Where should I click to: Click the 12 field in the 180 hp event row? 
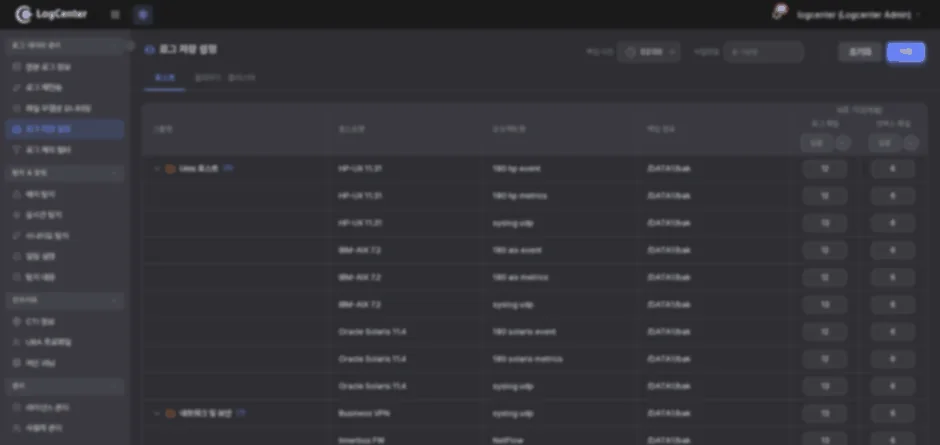[825, 169]
